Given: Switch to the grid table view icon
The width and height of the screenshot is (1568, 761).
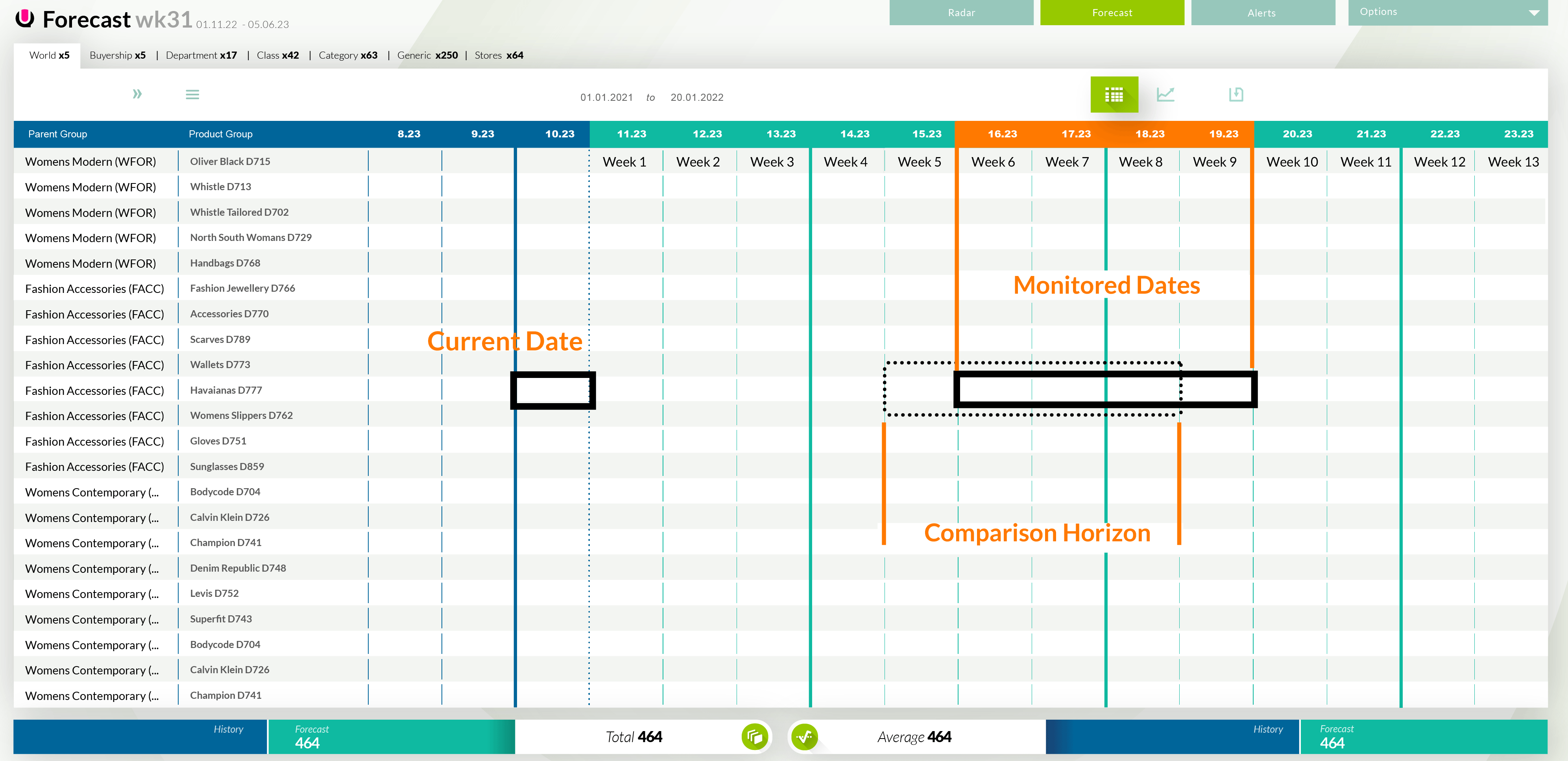Looking at the screenshot, I should [x=1113, y=95].
